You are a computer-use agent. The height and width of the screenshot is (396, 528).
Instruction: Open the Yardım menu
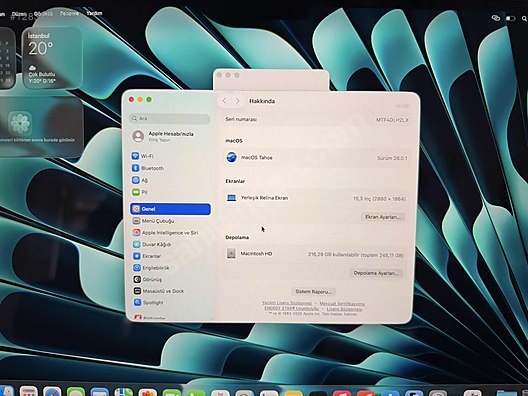(94, 13)
